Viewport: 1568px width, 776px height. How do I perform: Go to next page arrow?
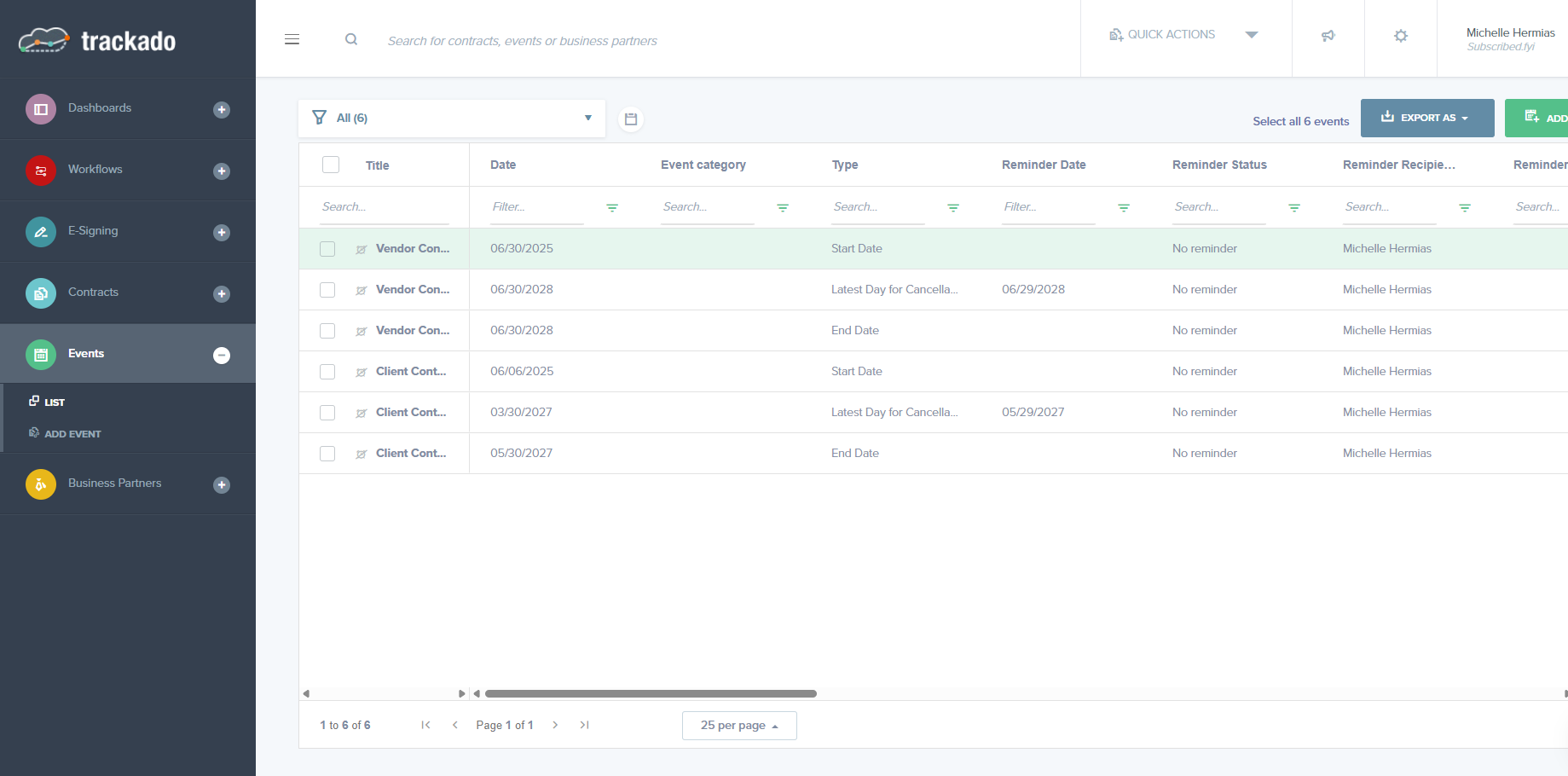555,725
